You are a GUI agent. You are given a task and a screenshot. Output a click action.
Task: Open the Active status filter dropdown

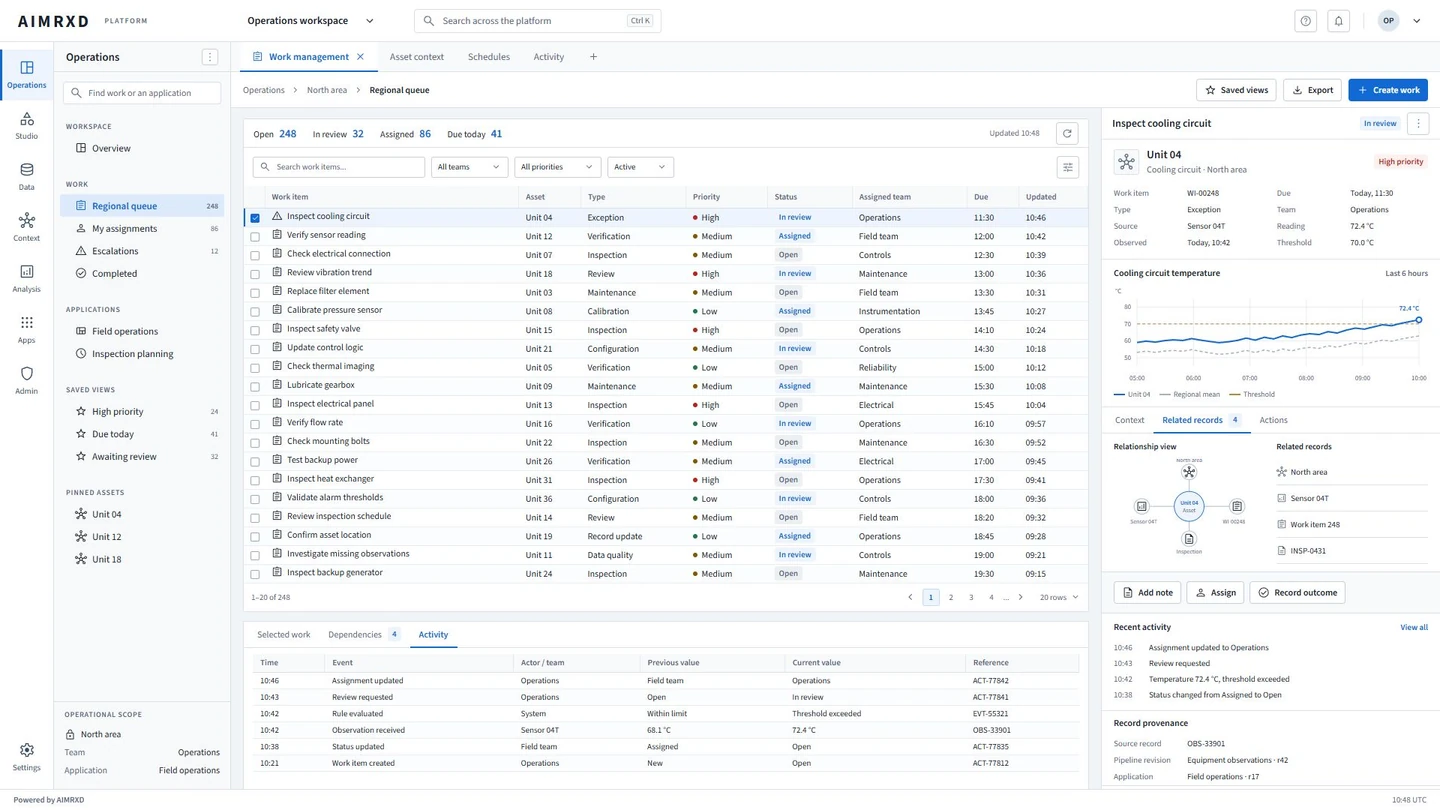[640, 167]
